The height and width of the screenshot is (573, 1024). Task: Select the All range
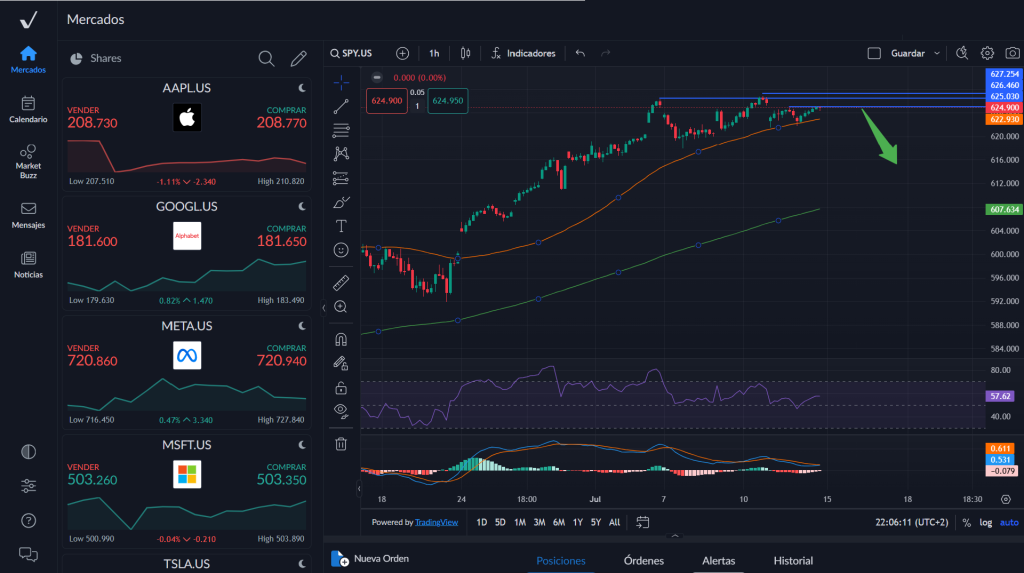click(615, 522)
